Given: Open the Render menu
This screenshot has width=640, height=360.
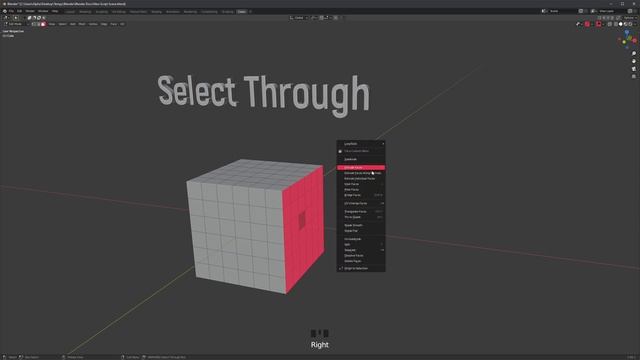Looking at the screenshot, I should pyautogui.click(x=30, y=11).
